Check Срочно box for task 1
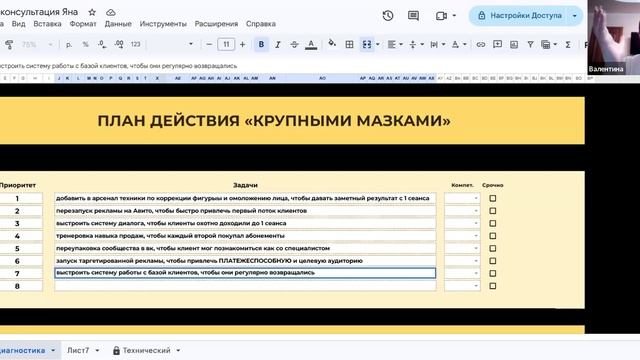 [x=493, y=198]
